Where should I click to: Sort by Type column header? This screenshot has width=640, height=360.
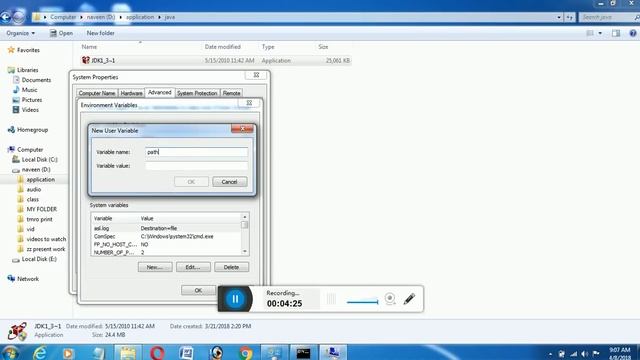click(x=268, y=47)
